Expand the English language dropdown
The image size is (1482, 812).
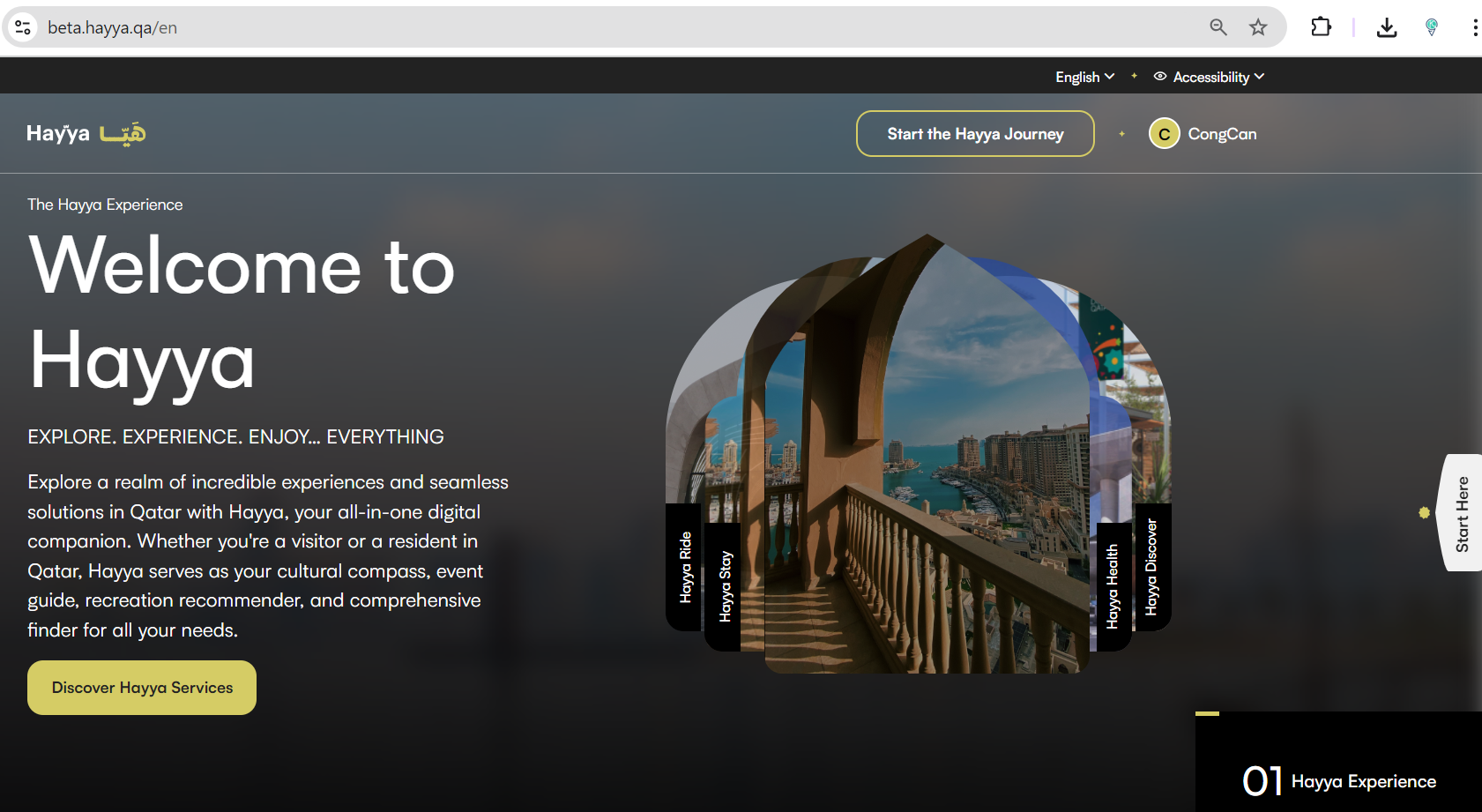[1084, 77]
